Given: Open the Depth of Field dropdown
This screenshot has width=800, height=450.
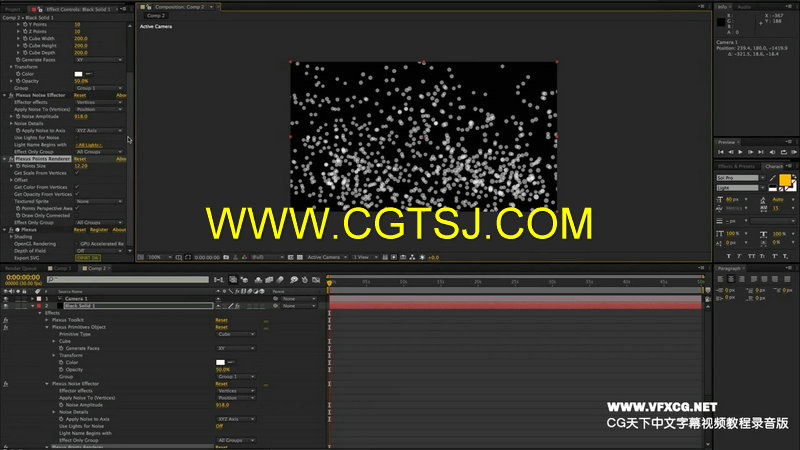Looking at the screenshot, I should coord(99,251).
